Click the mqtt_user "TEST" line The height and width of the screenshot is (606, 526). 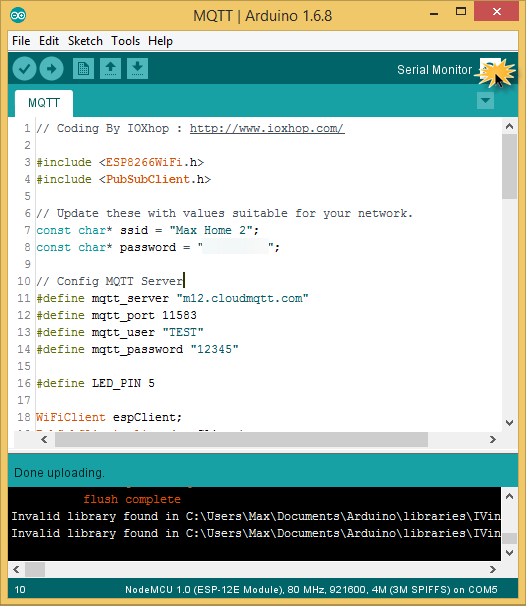tap(119, 332)
